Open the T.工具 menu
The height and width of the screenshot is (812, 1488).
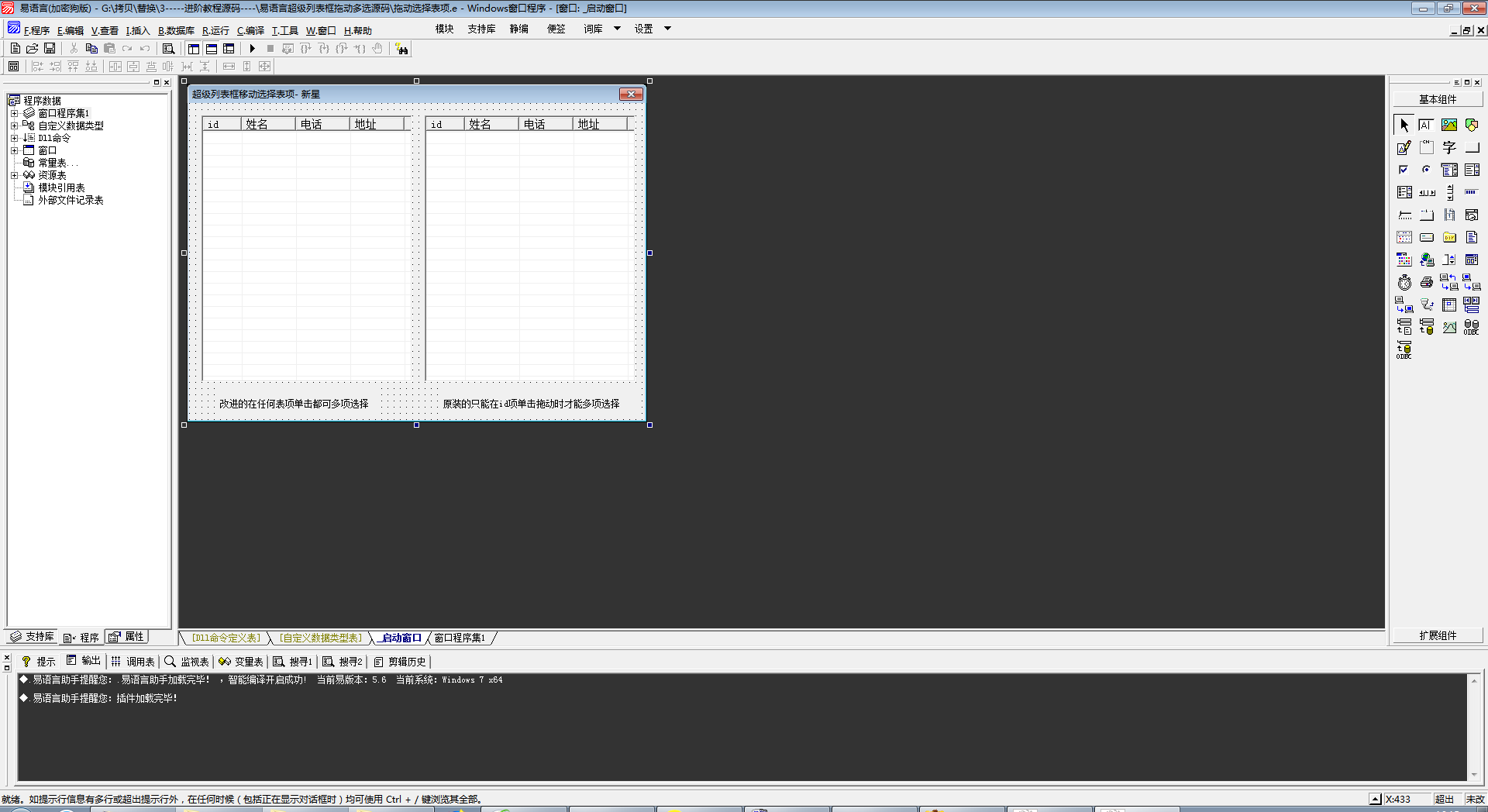click(284, 31)
